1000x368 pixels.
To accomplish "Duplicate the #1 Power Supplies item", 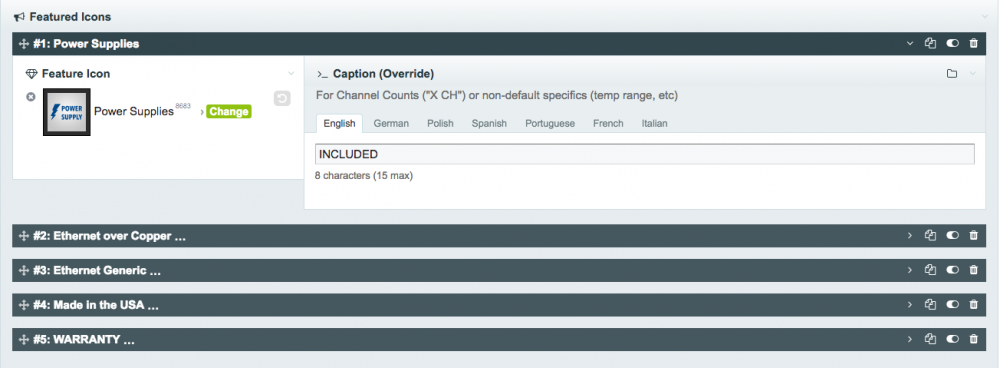I will coord(930,43).
